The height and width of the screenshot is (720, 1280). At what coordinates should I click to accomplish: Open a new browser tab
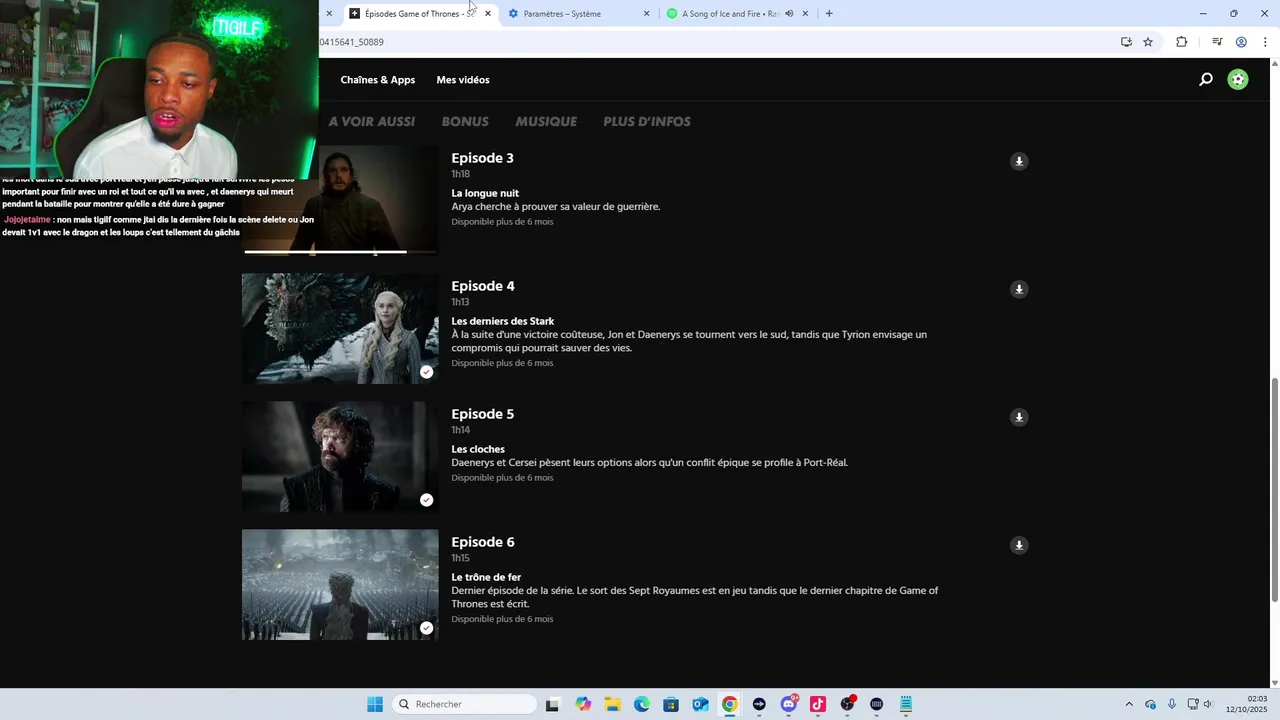829,14
